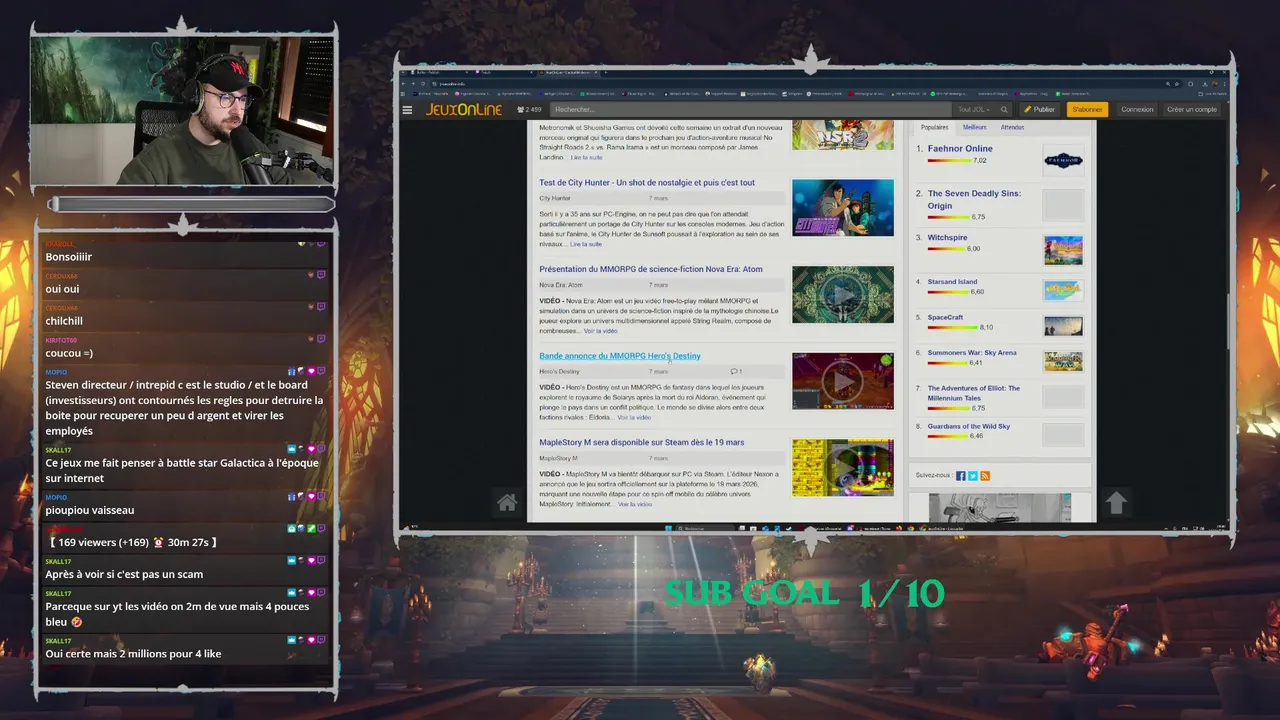Open Witchspire ranking link
Viewport: 1280px width, 720px height.
[947, 238]
